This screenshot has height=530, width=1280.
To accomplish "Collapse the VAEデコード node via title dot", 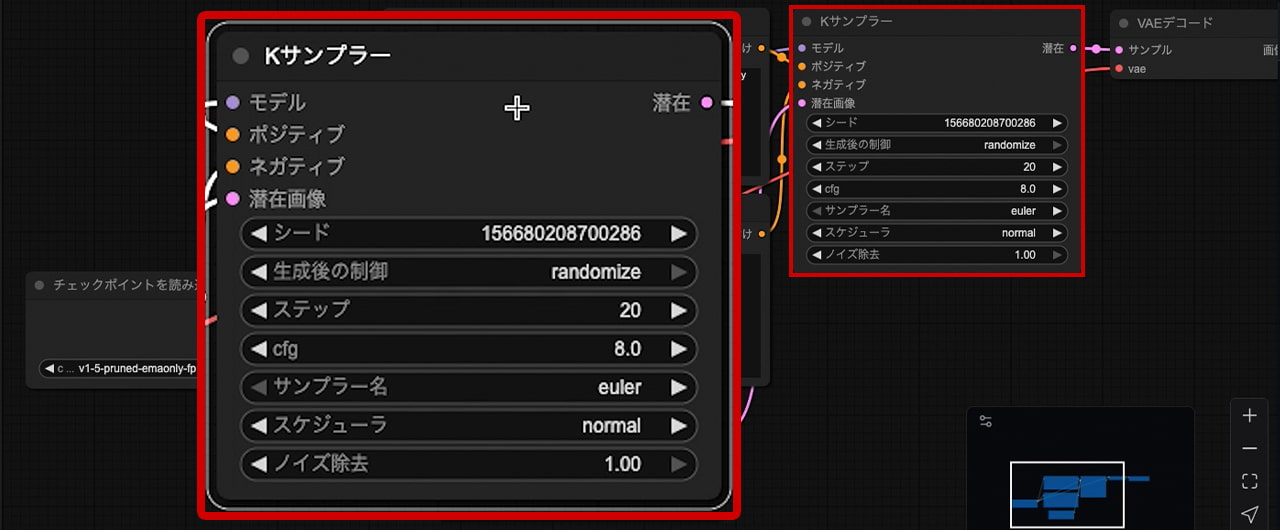I will point(1124,23).
